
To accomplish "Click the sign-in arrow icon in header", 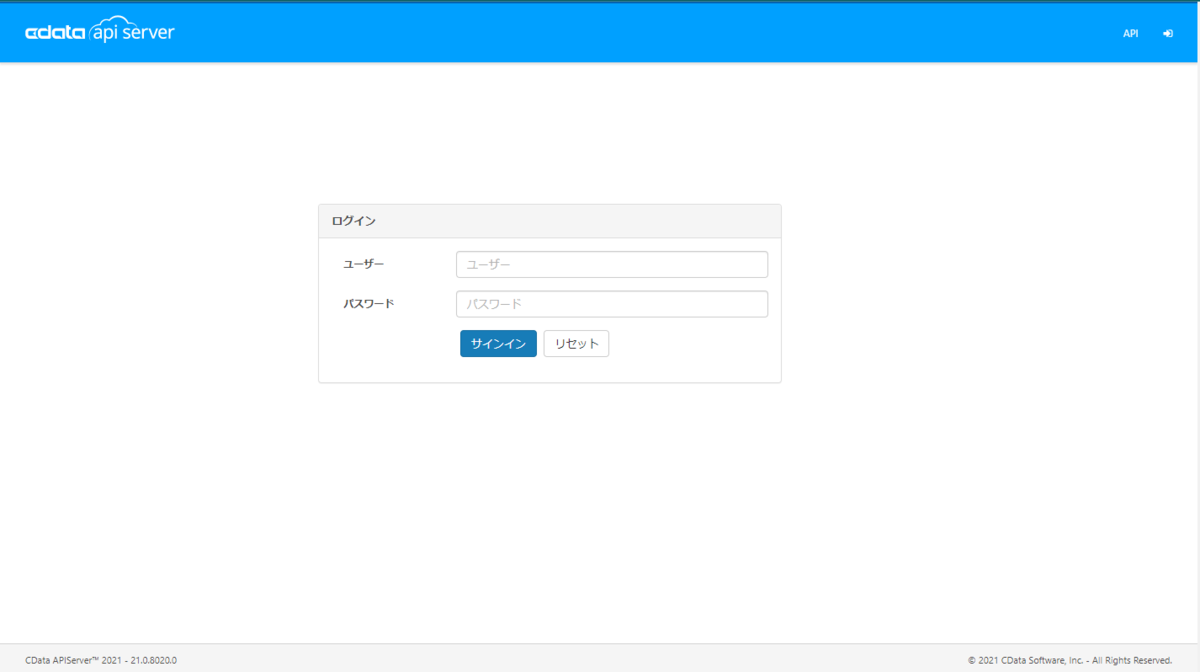I will pos(1168,33).
